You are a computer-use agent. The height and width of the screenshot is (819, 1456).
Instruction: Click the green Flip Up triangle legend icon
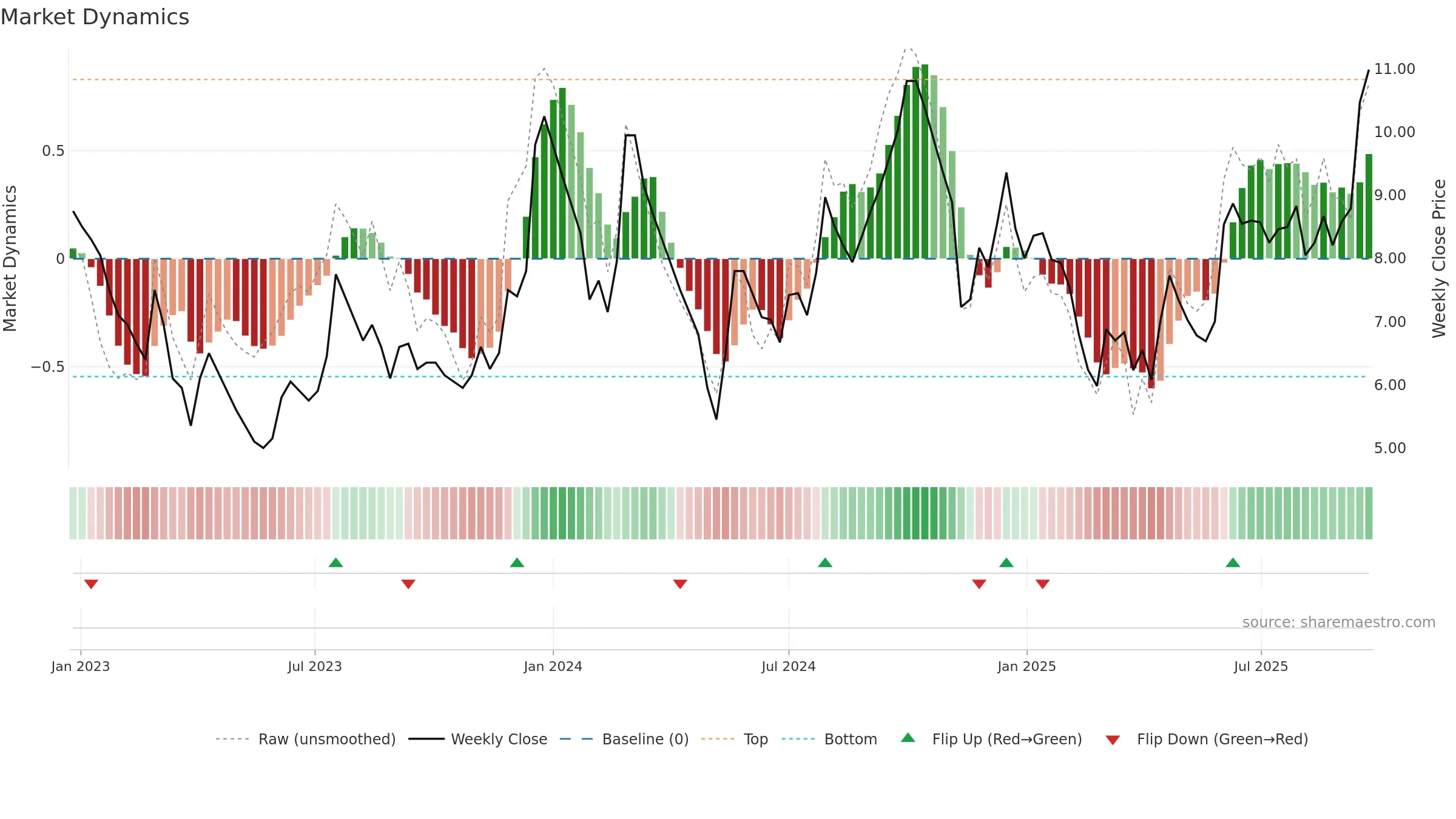[x=908, y=738]
